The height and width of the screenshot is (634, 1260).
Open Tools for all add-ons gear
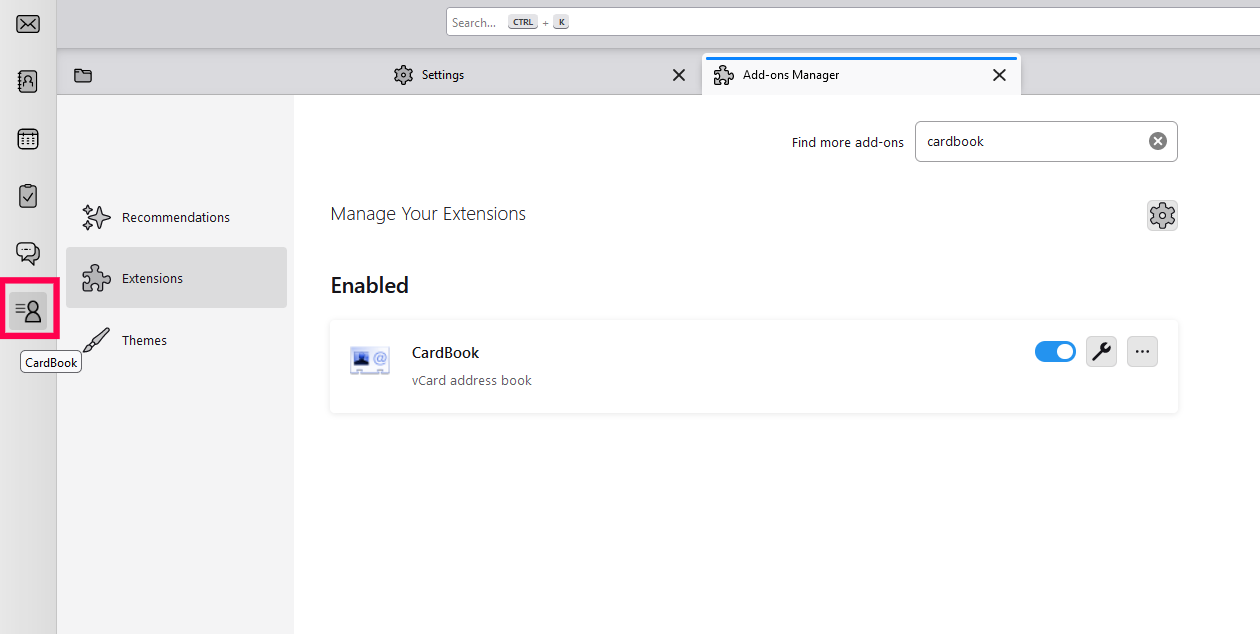pyautogui.click(x=1162, y=215)
